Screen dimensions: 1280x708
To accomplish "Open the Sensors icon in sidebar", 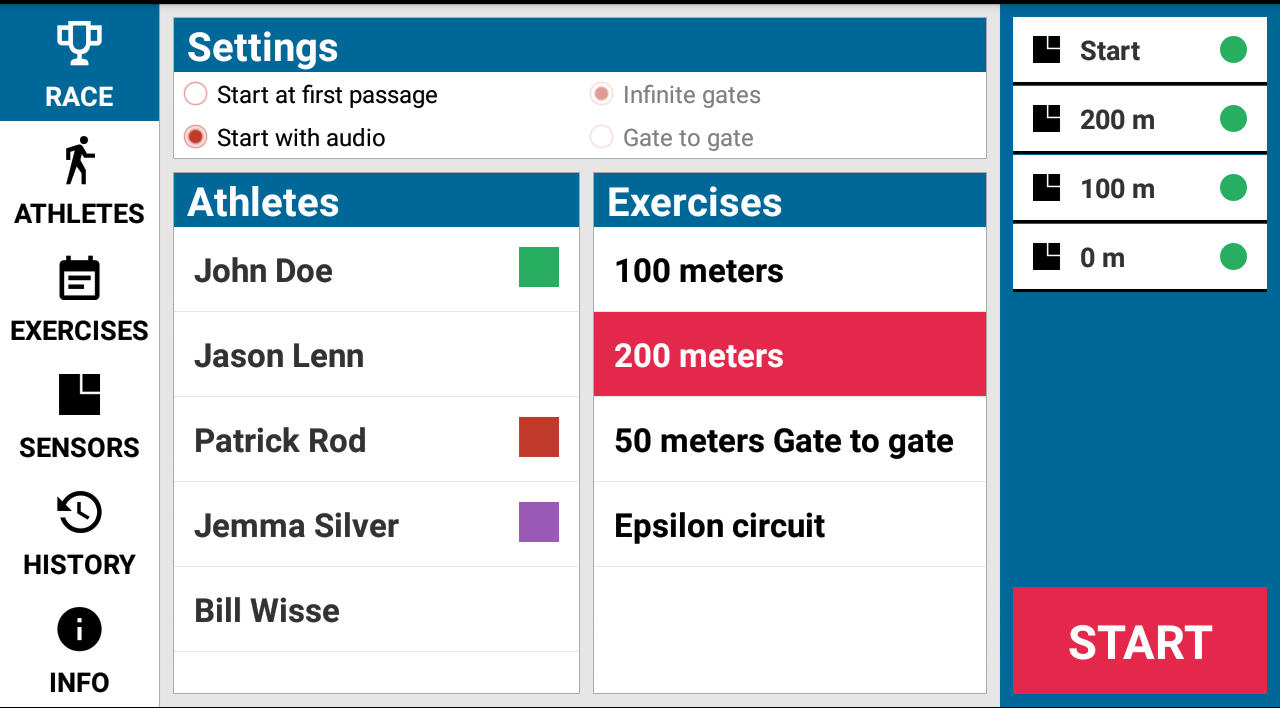I will pyautogui.click(x=79, y=395).
